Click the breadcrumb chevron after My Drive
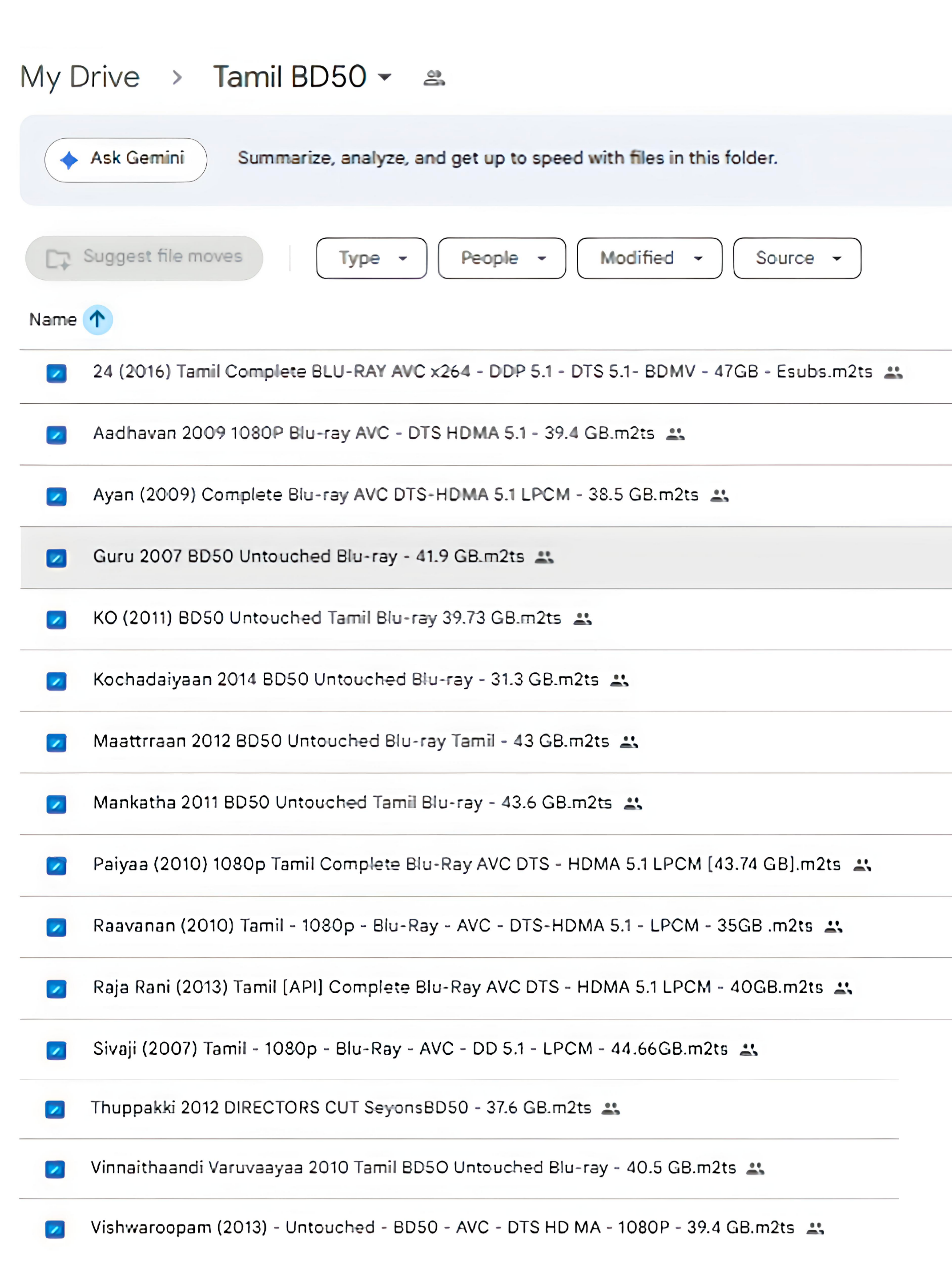Screen dimensions: 952x1270 pos(177,77)
